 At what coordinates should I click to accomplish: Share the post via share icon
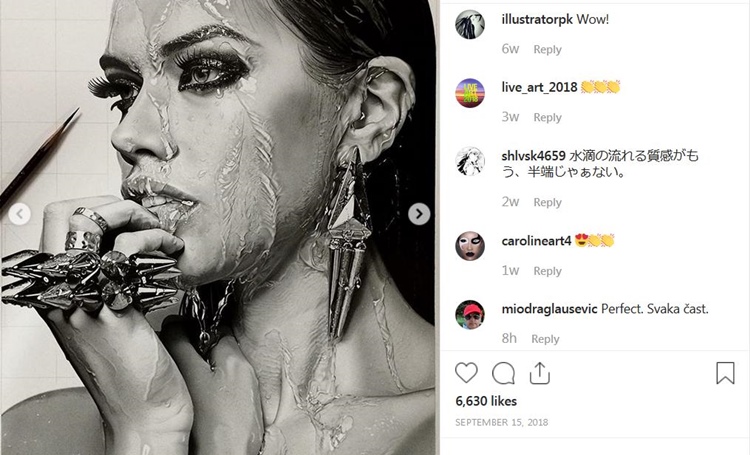point(540,373)
